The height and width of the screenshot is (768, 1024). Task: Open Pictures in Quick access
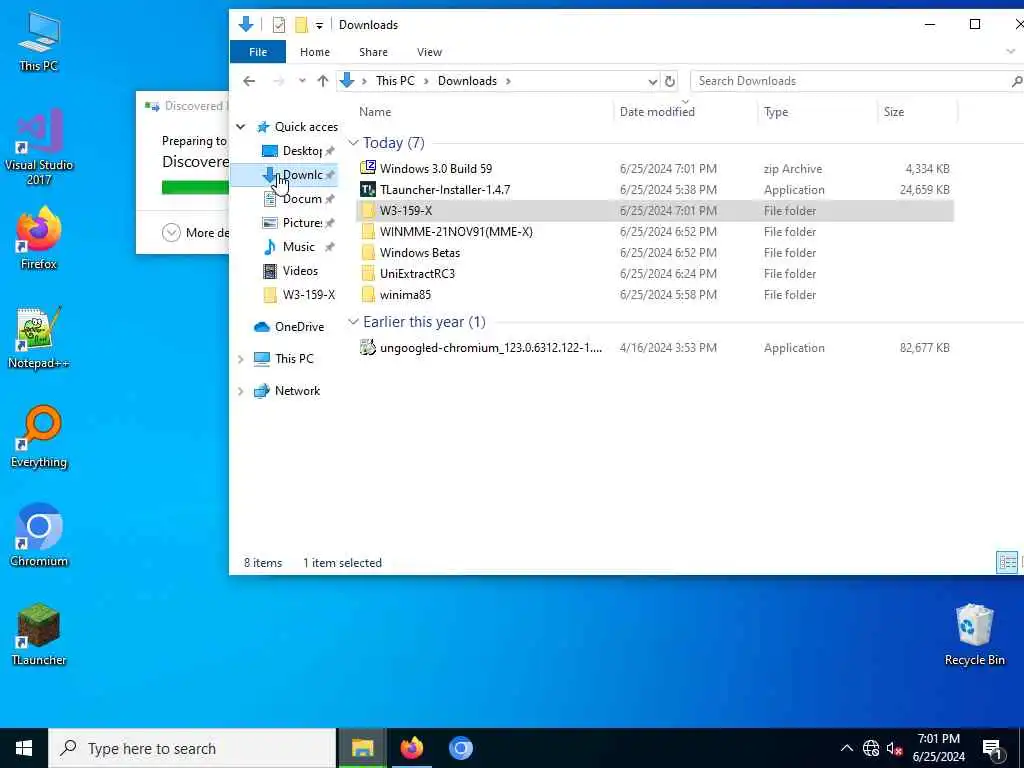pyautogui.click(x=298, y=223)
